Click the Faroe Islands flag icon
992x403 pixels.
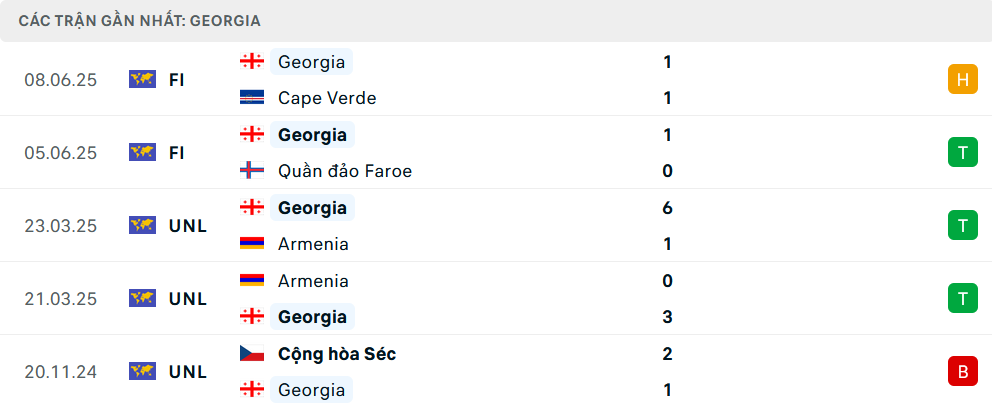[252, 171]
